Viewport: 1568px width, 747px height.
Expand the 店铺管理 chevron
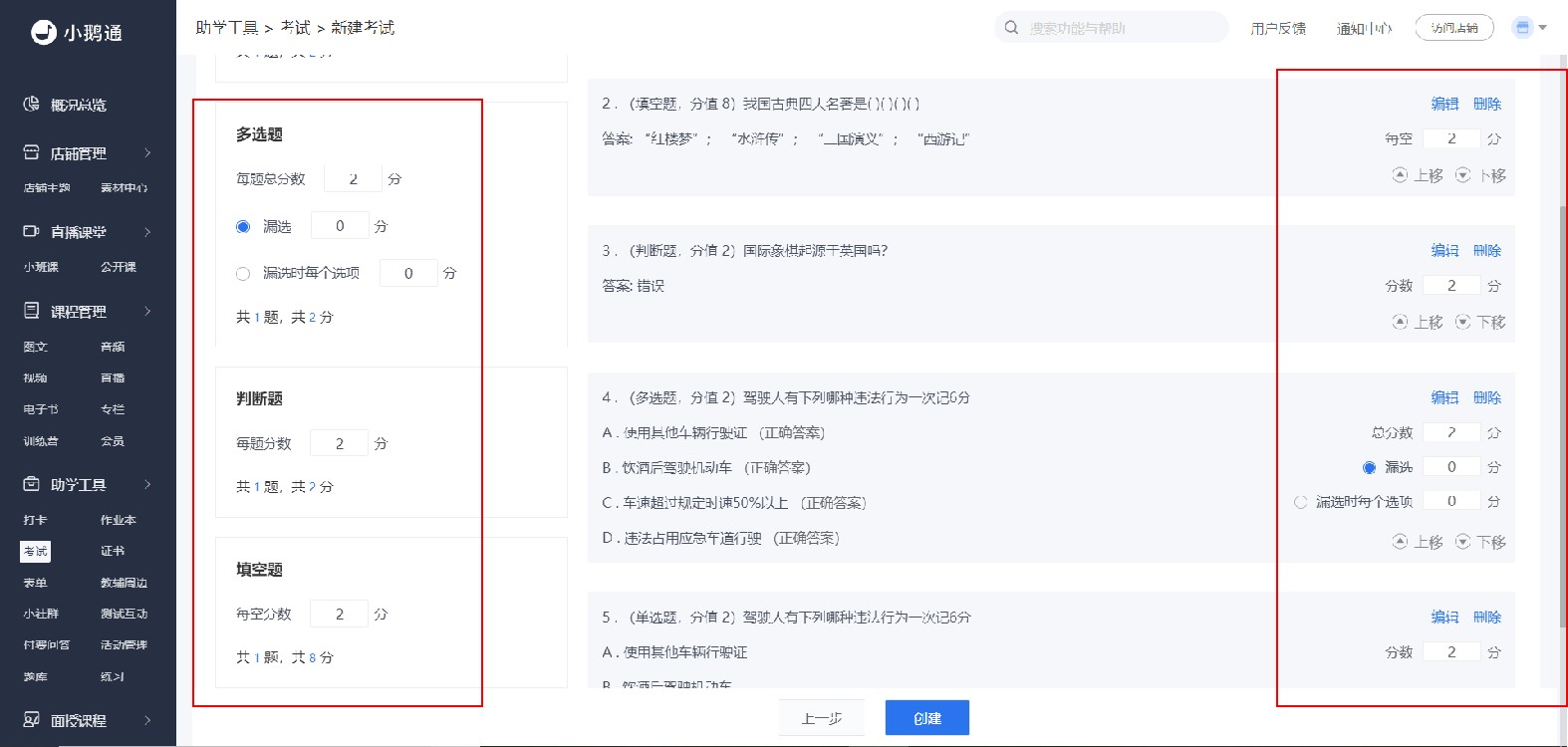(147, 152)
